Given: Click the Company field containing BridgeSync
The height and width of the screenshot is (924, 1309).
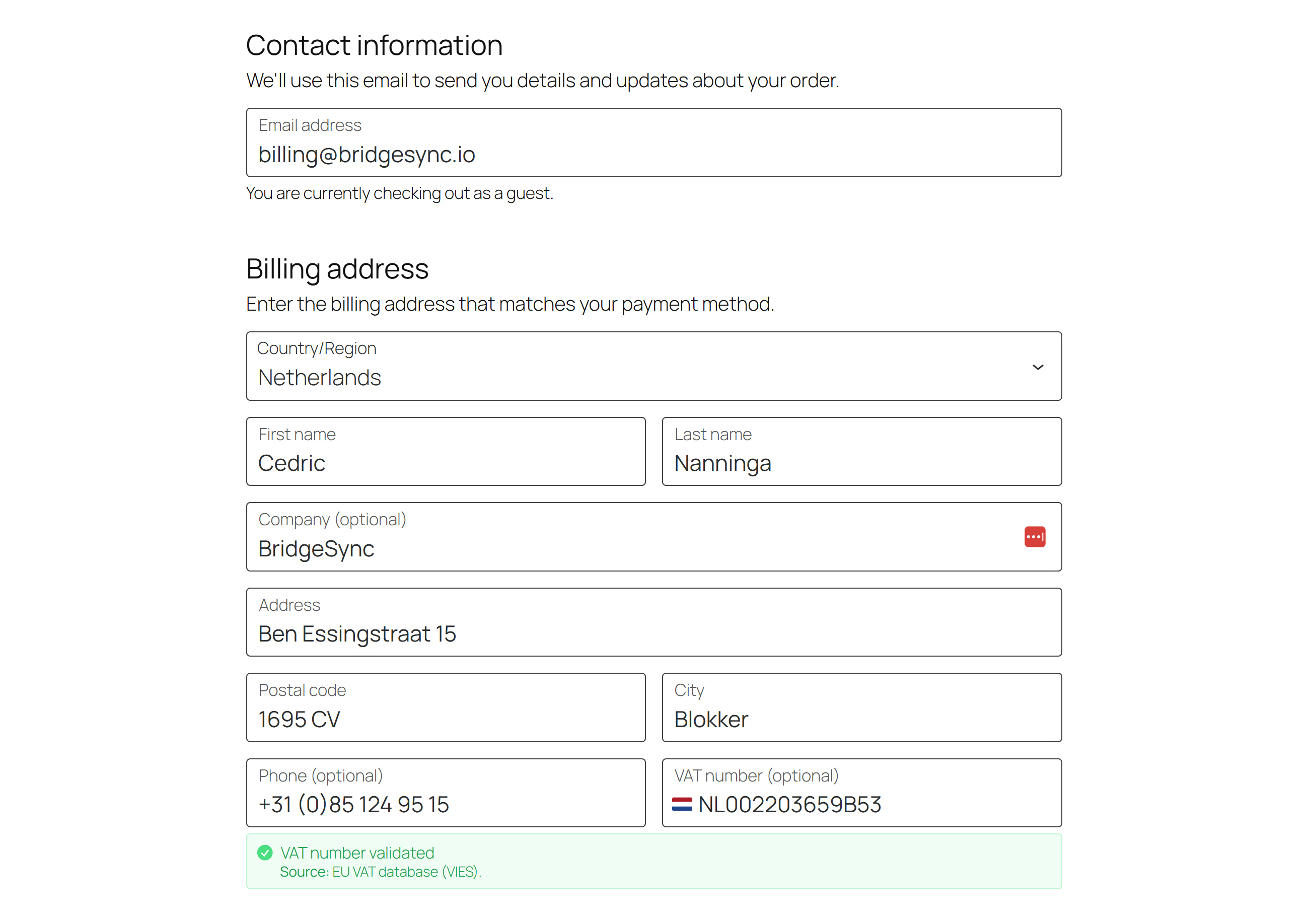Looking at the screenshot, I should 627,537.
